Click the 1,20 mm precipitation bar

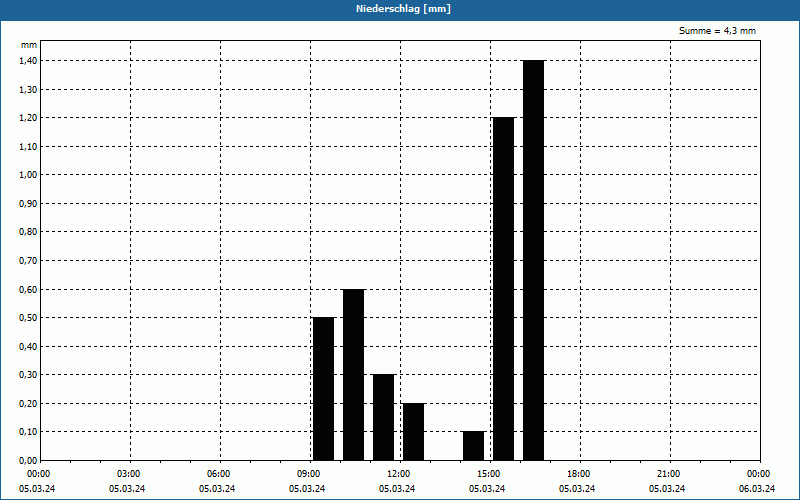click(504, 289)
